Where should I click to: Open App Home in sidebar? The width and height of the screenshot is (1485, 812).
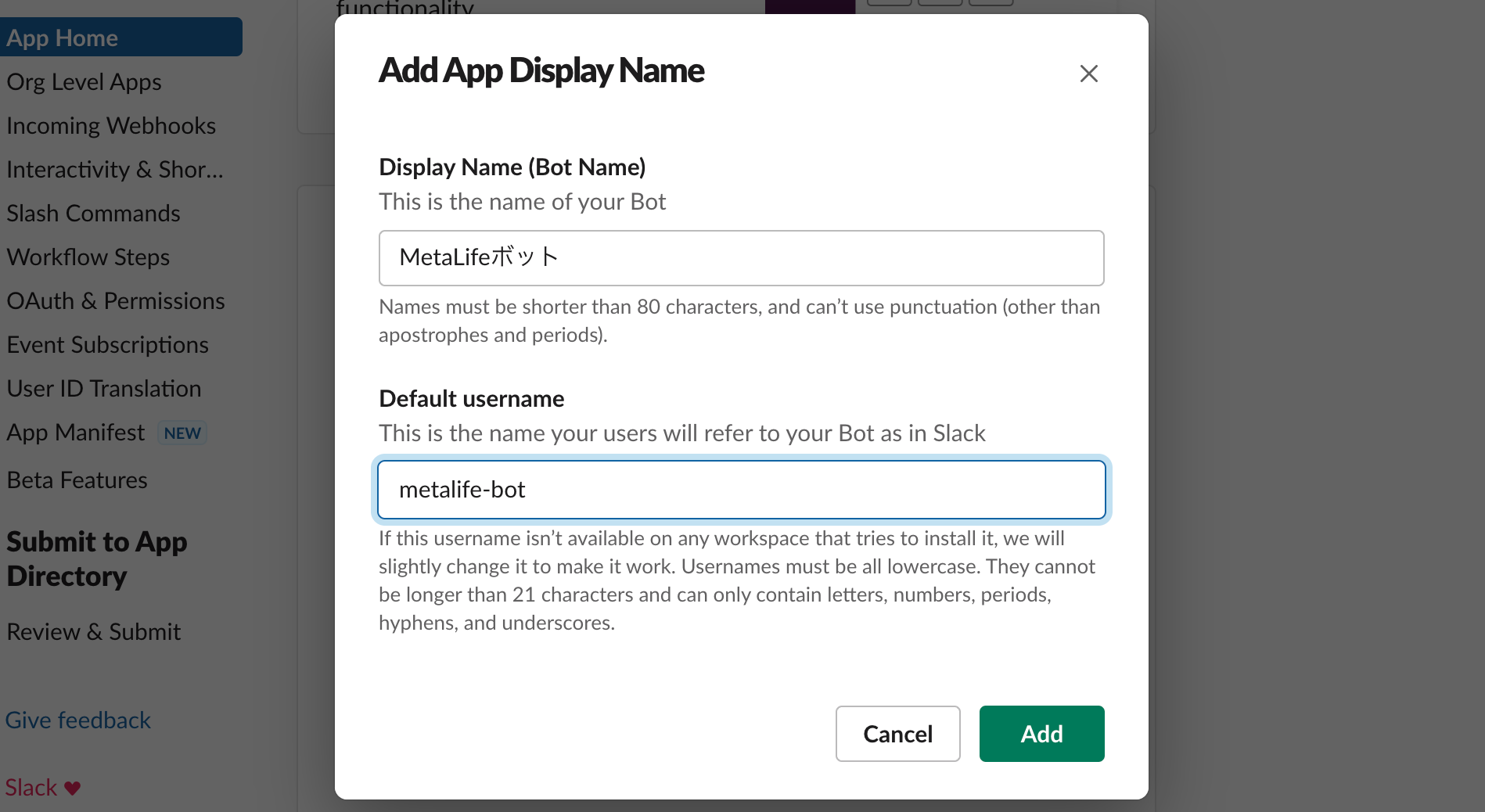click(x=120, y=38)
